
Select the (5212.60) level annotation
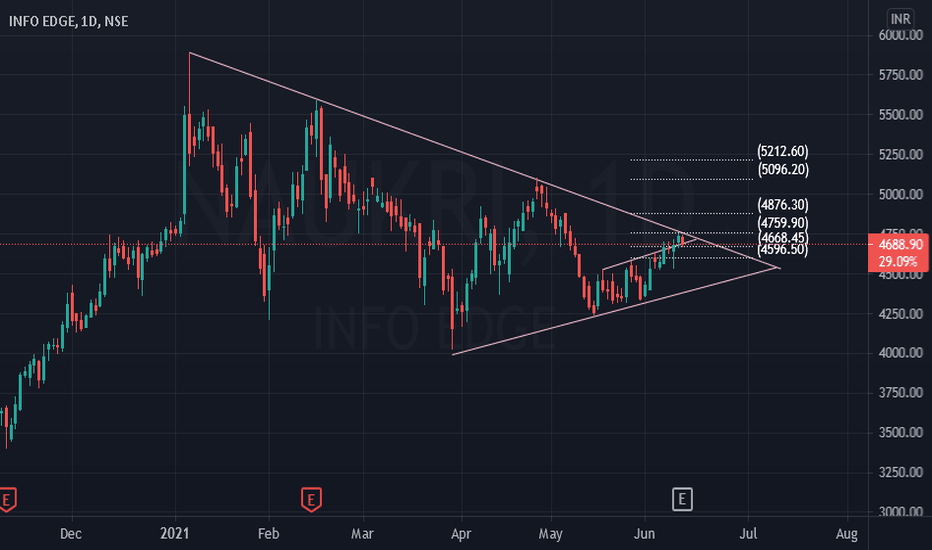783,151
